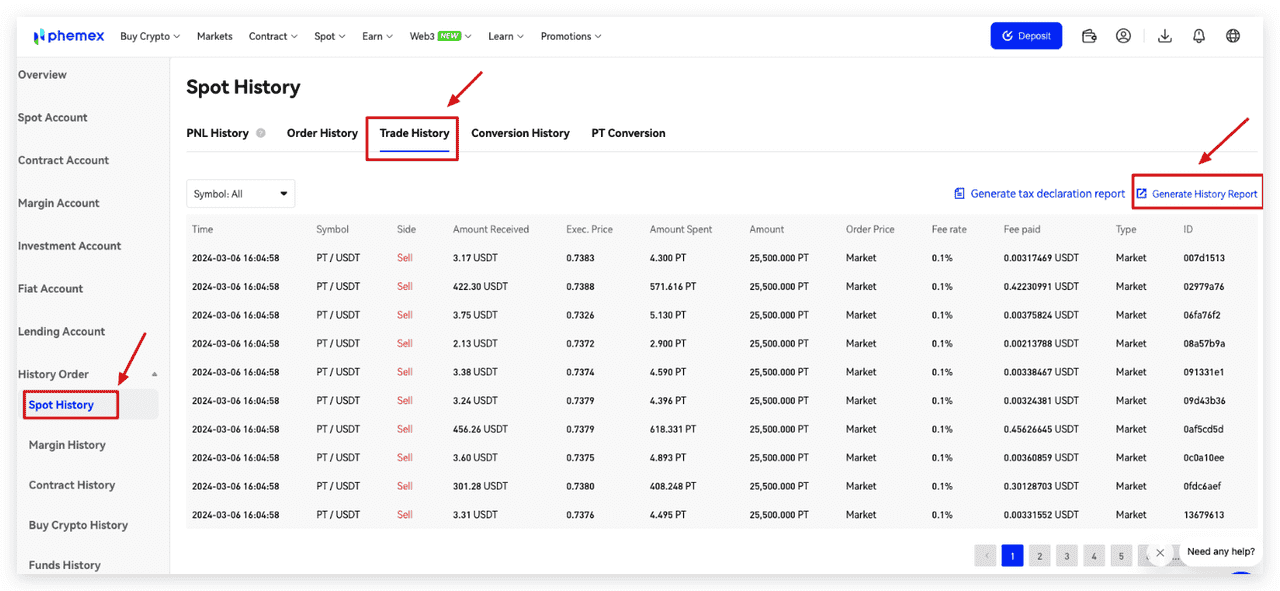Open Funds History in the sidebar
This screenshot has width=1280, height=591.
coord(65,565)
